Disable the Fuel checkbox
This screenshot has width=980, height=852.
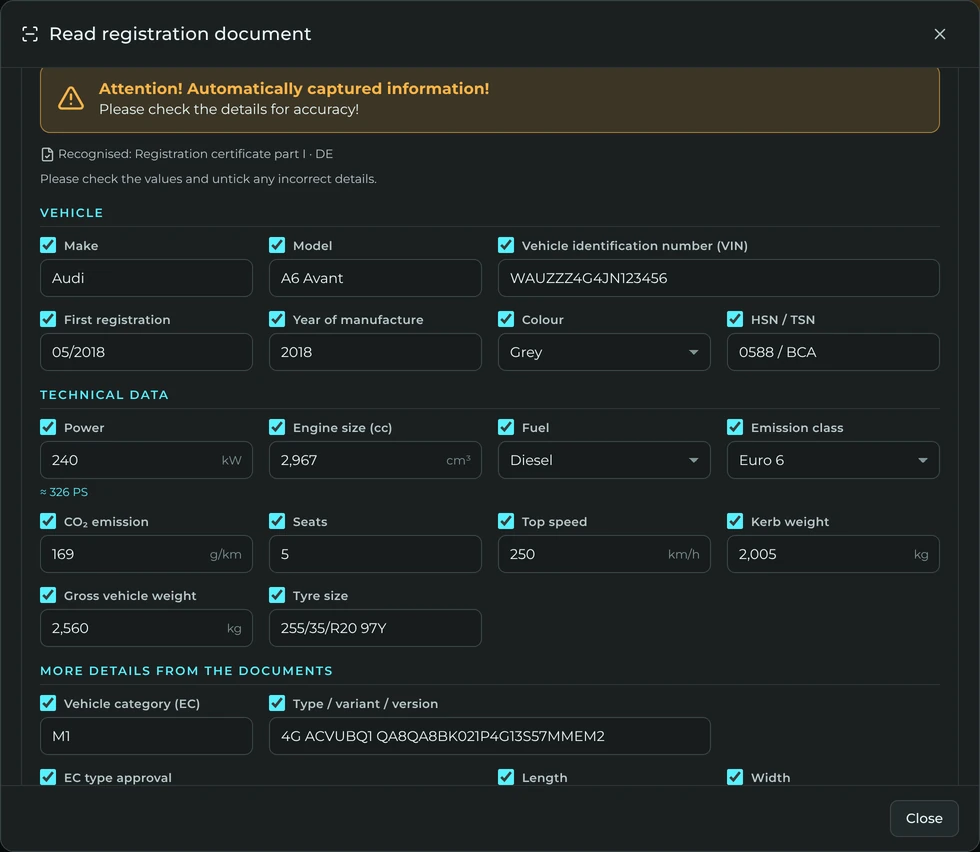tap(506, 427)
